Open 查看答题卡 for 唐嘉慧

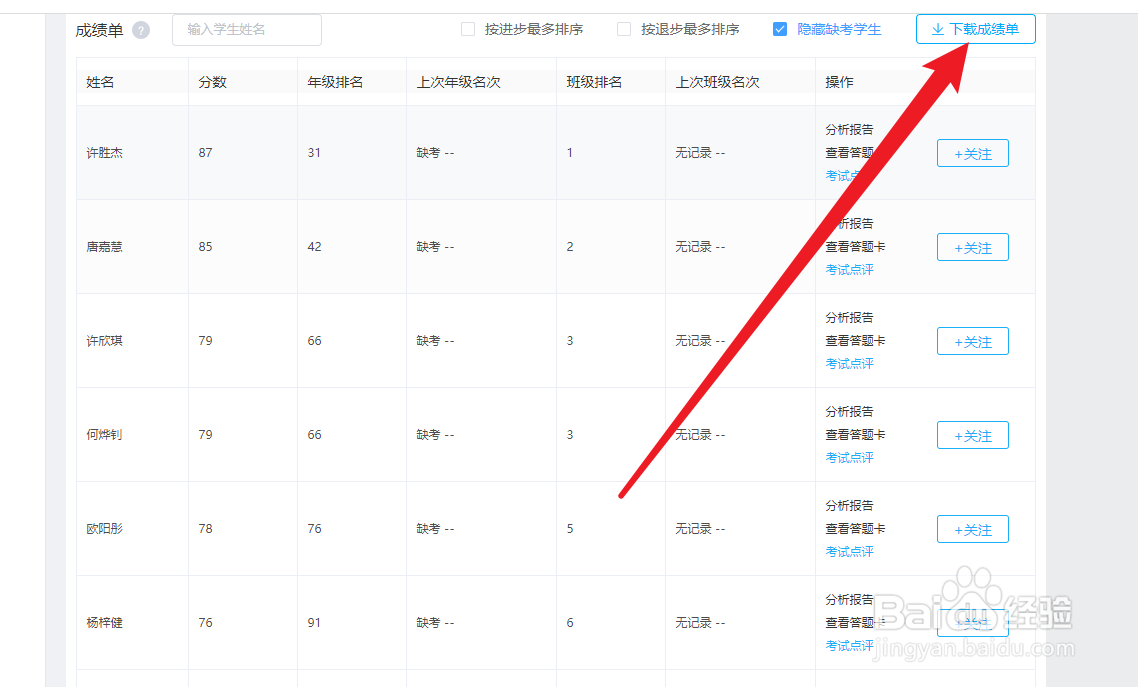(855, 247)
